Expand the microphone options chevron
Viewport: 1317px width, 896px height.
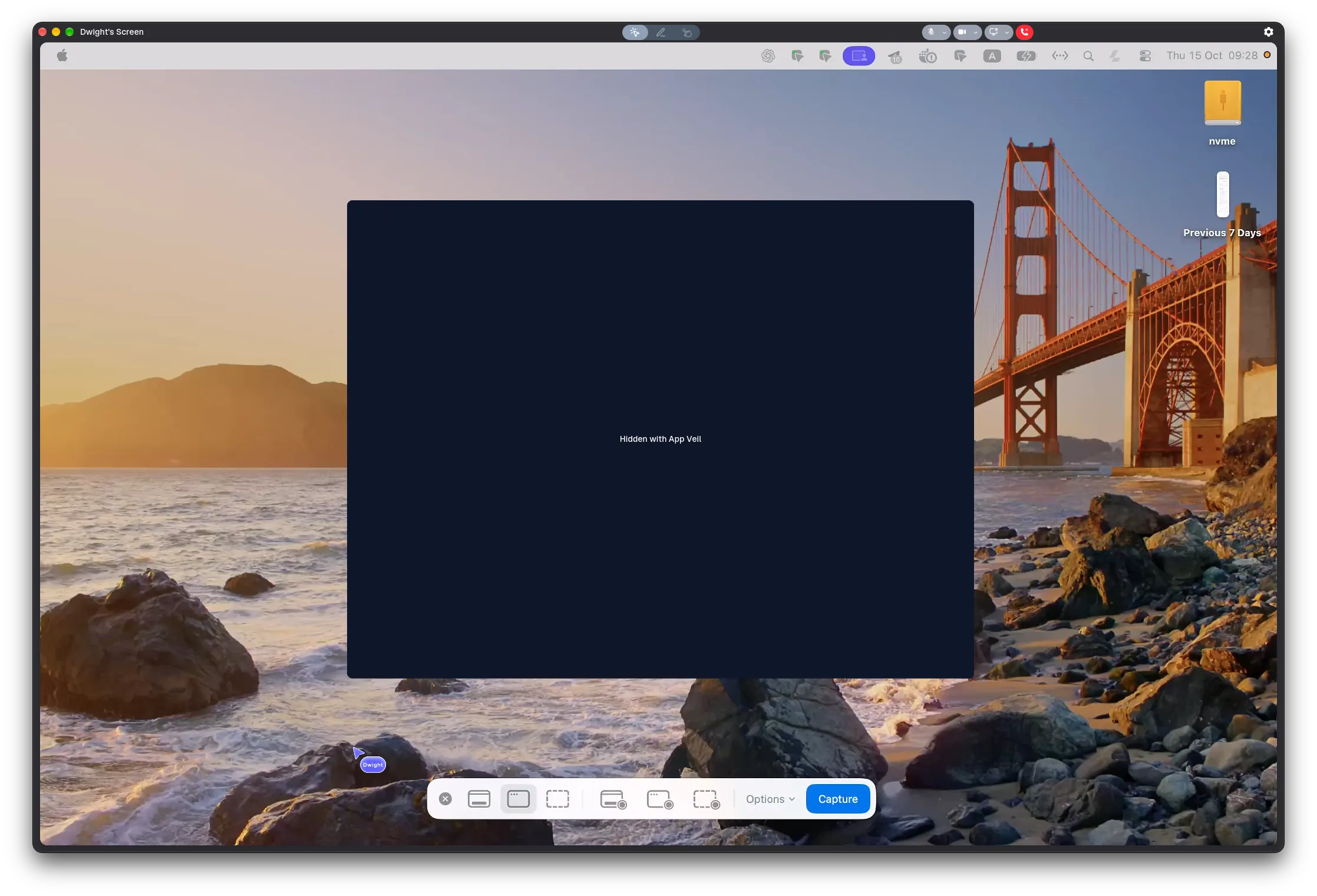[x=945, y=32]
